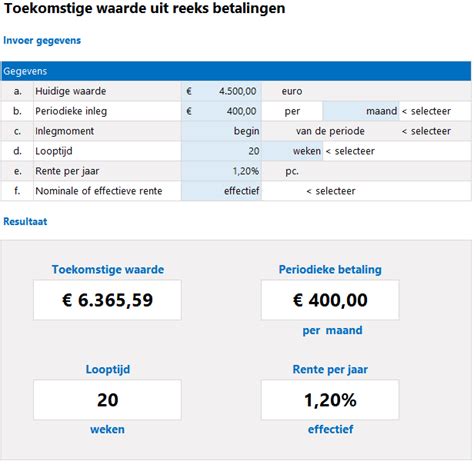The height and width of the screenshot is (464, 474).
Task: Click the Gegevens blue header bar
Action: [236, 71]
